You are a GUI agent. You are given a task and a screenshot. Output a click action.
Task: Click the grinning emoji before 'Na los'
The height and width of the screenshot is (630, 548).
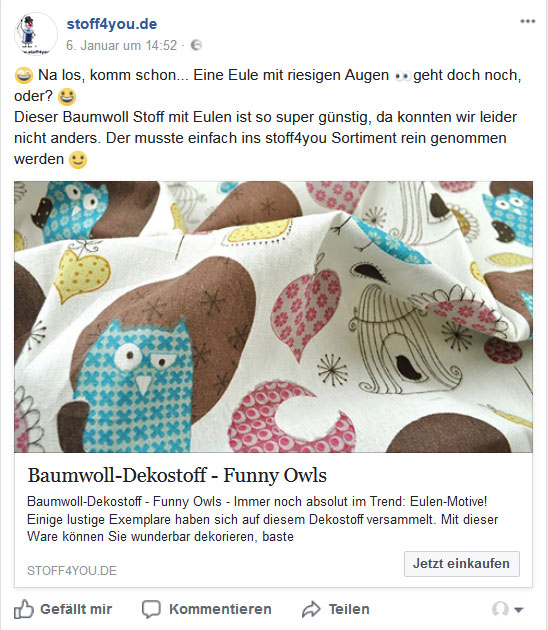click(24, 75)
